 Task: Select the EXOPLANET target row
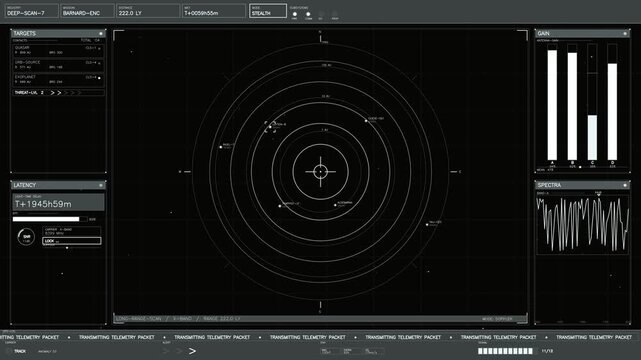58,80
